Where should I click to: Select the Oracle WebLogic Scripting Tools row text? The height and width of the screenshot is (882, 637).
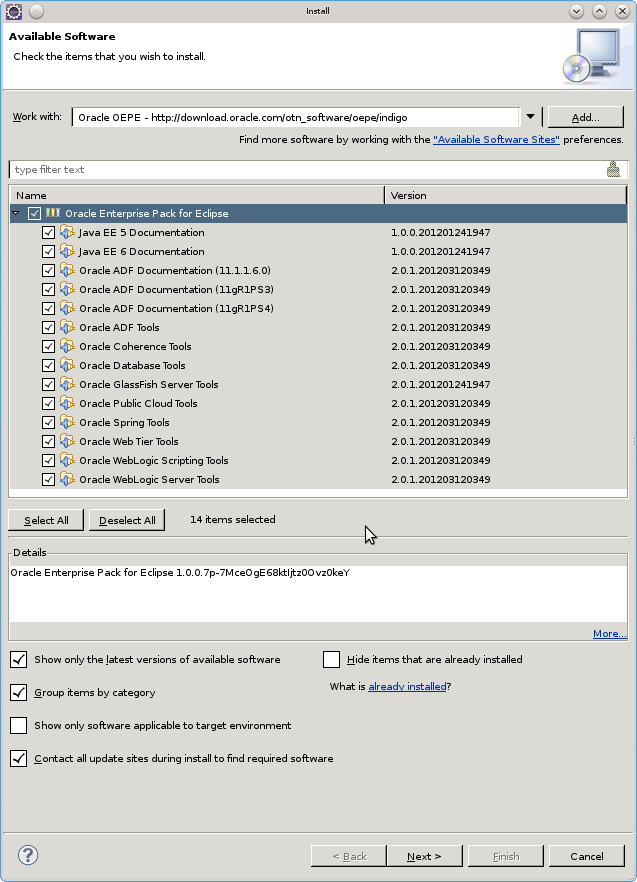point(154,461)
